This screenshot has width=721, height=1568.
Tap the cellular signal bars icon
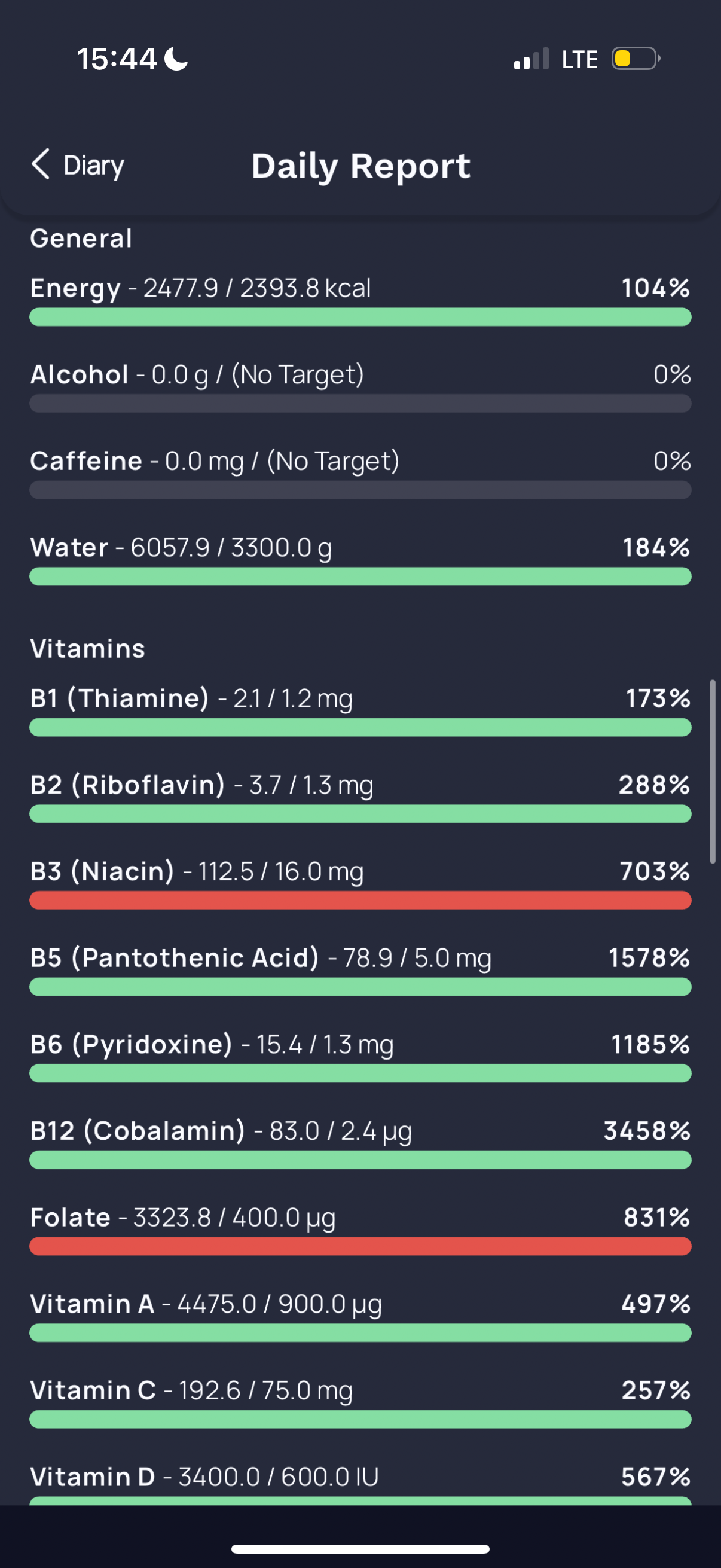click(x=530, y=59)
